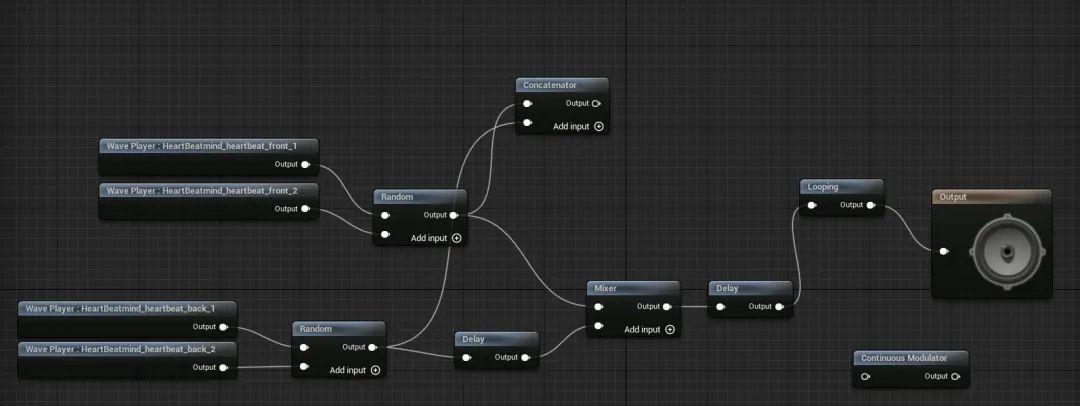Viewport: 1080px width, 406px height.
Task: Click first input pin of front-heartbeat Random node
Action: pyautogui.click(x=385, y=215)
